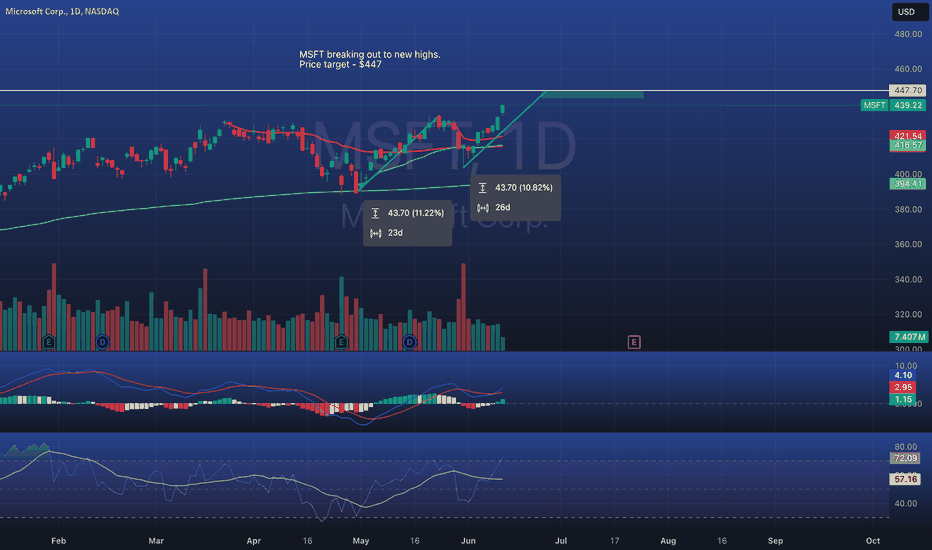Click price range icon in 10.82% measurement box

[483, 188]
